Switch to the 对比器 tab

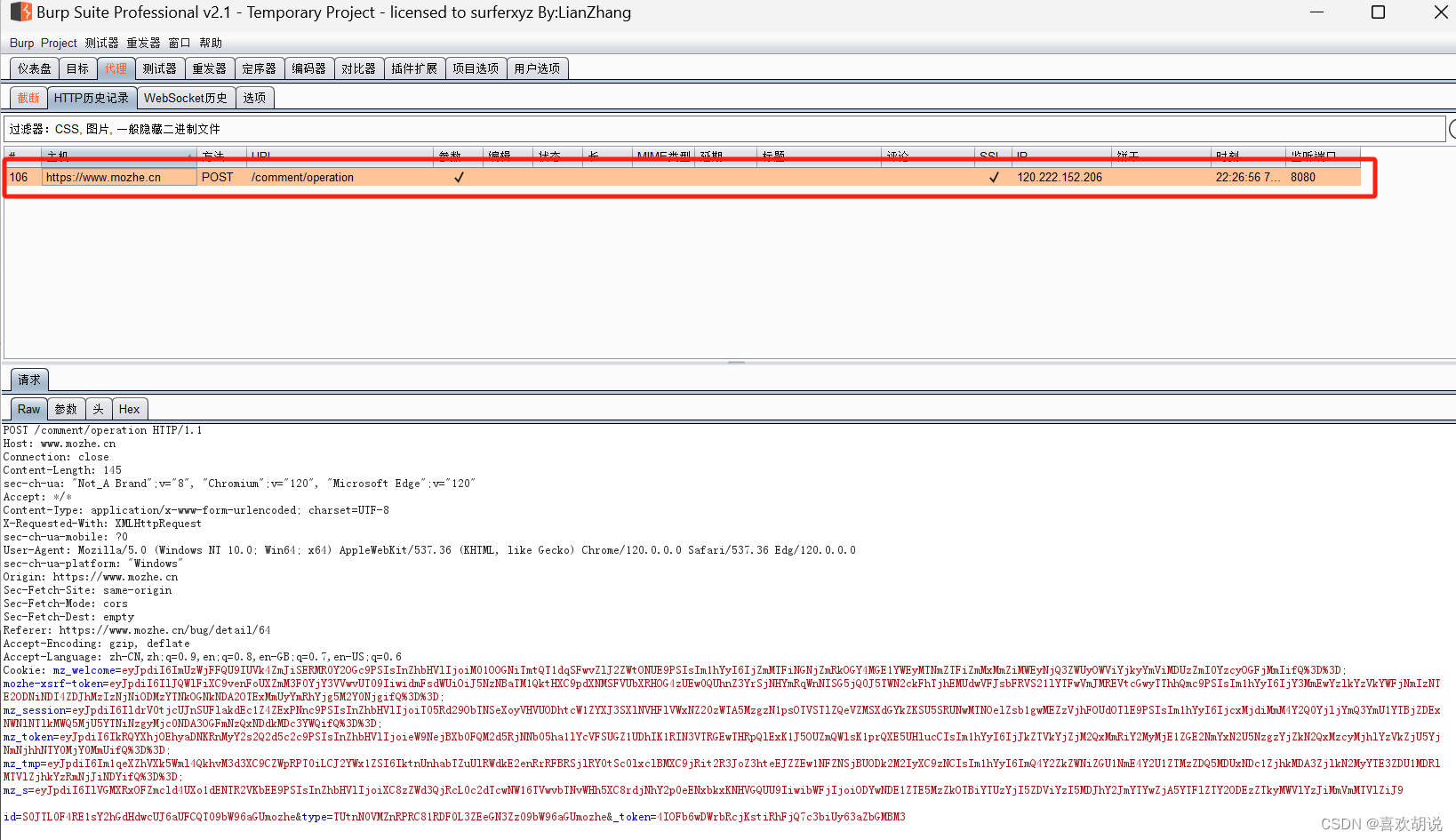pyautogui.click(x=359, y=68)
